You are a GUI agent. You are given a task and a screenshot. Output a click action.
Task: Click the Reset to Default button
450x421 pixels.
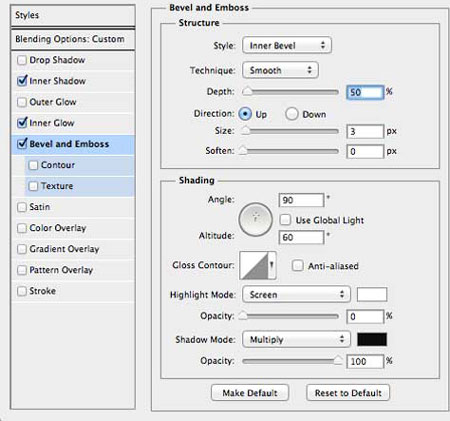click(348, 393)
